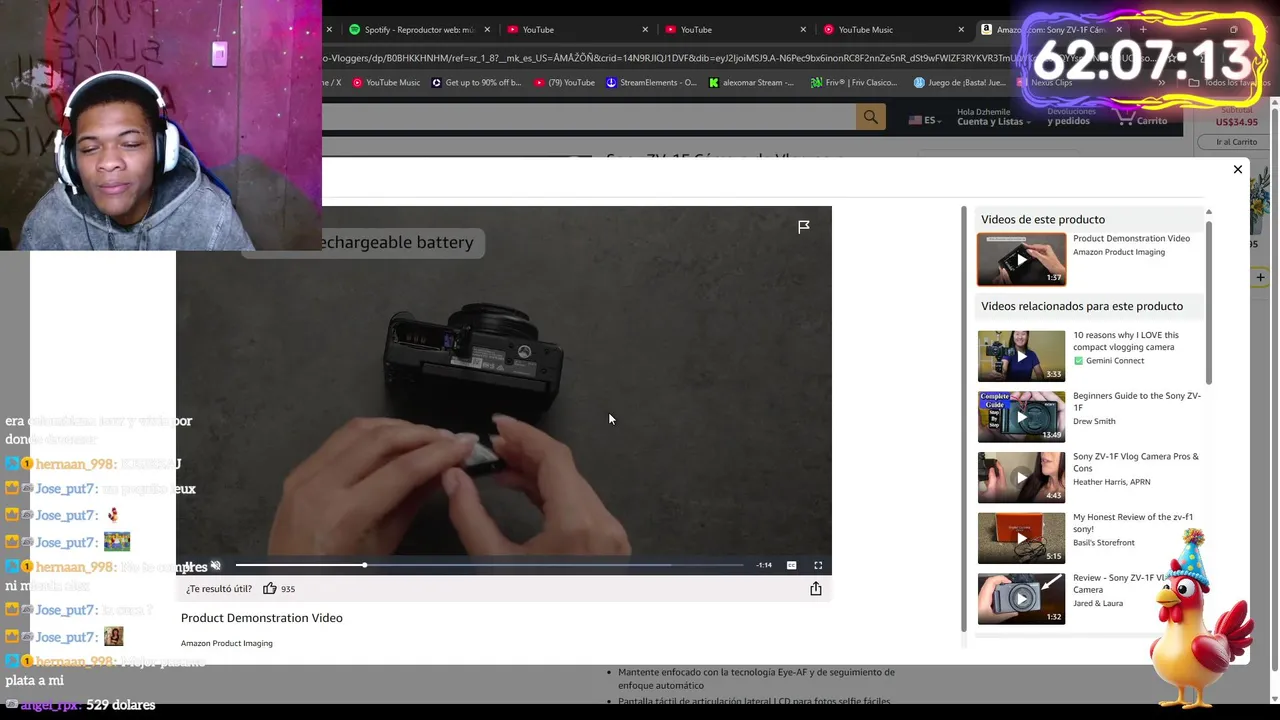Open '(79) YouTube' bookmark
Screen dimensions: 1280x720
[564, 83]
